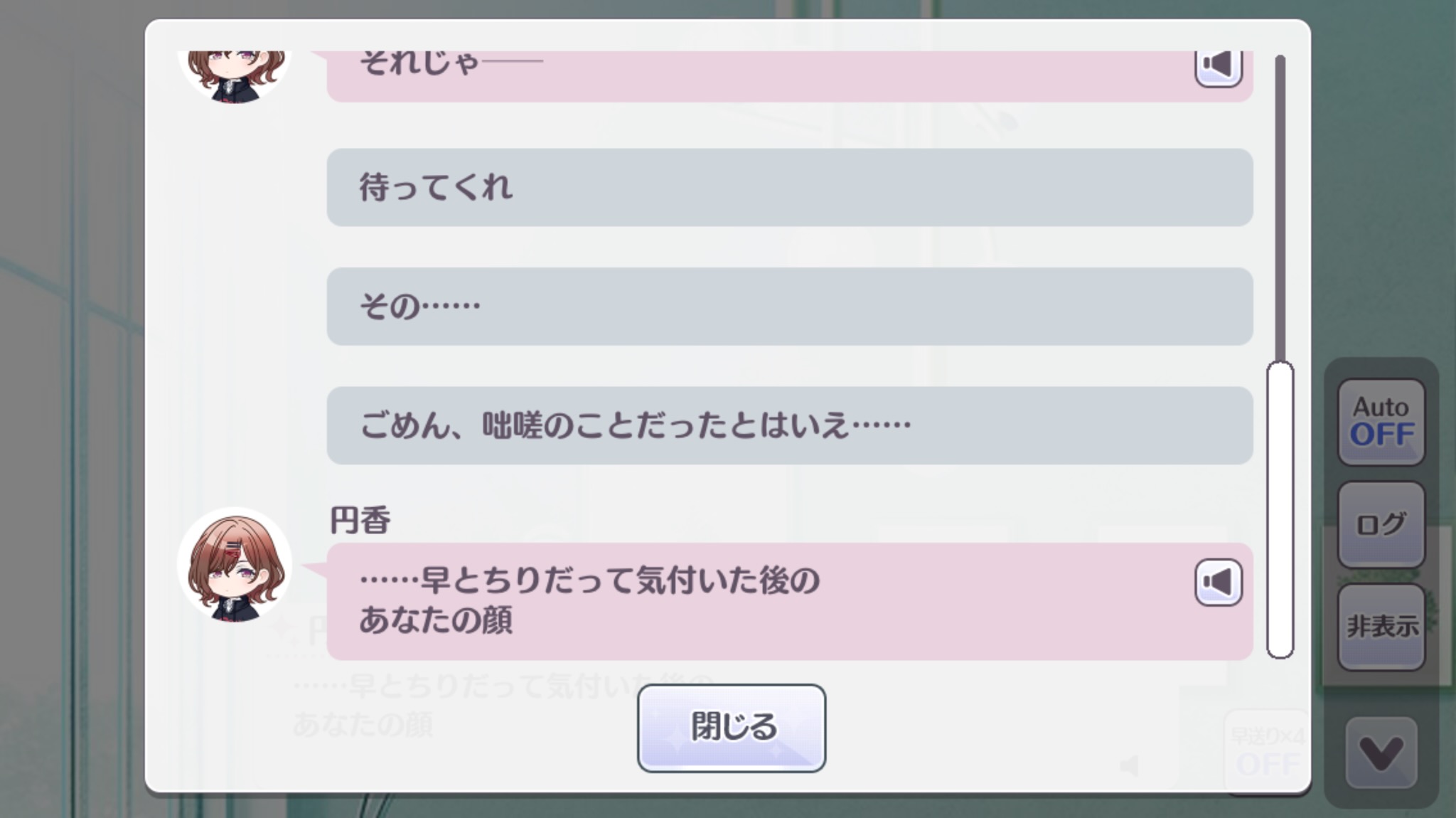Select the 待ってくれ message bubble
This screenshot has height=818, width=1456.
(789, 187)
